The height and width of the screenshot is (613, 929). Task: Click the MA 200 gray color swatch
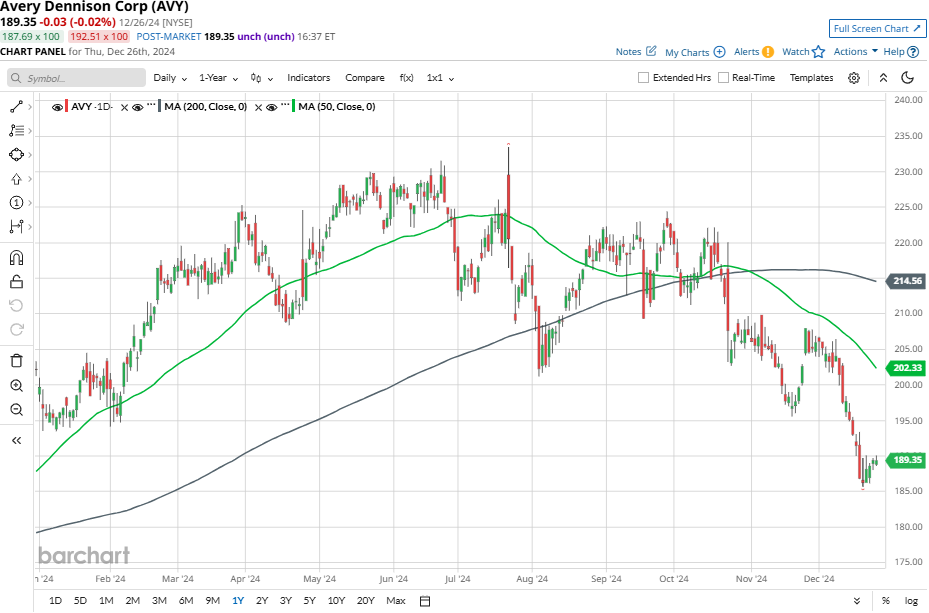160,107
